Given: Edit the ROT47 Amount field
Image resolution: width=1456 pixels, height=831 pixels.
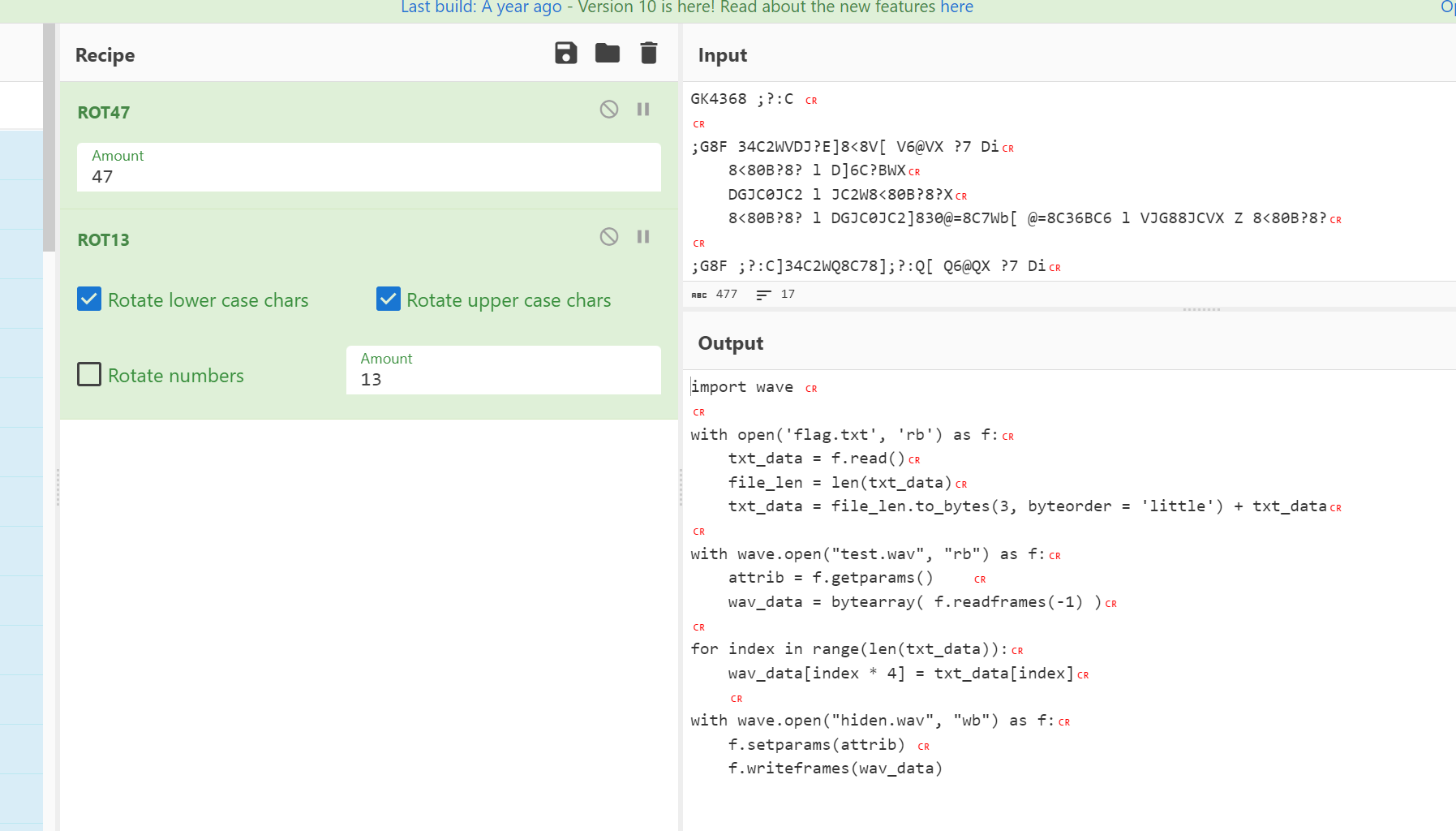Looking at the screenshot, I should [369, 167].
